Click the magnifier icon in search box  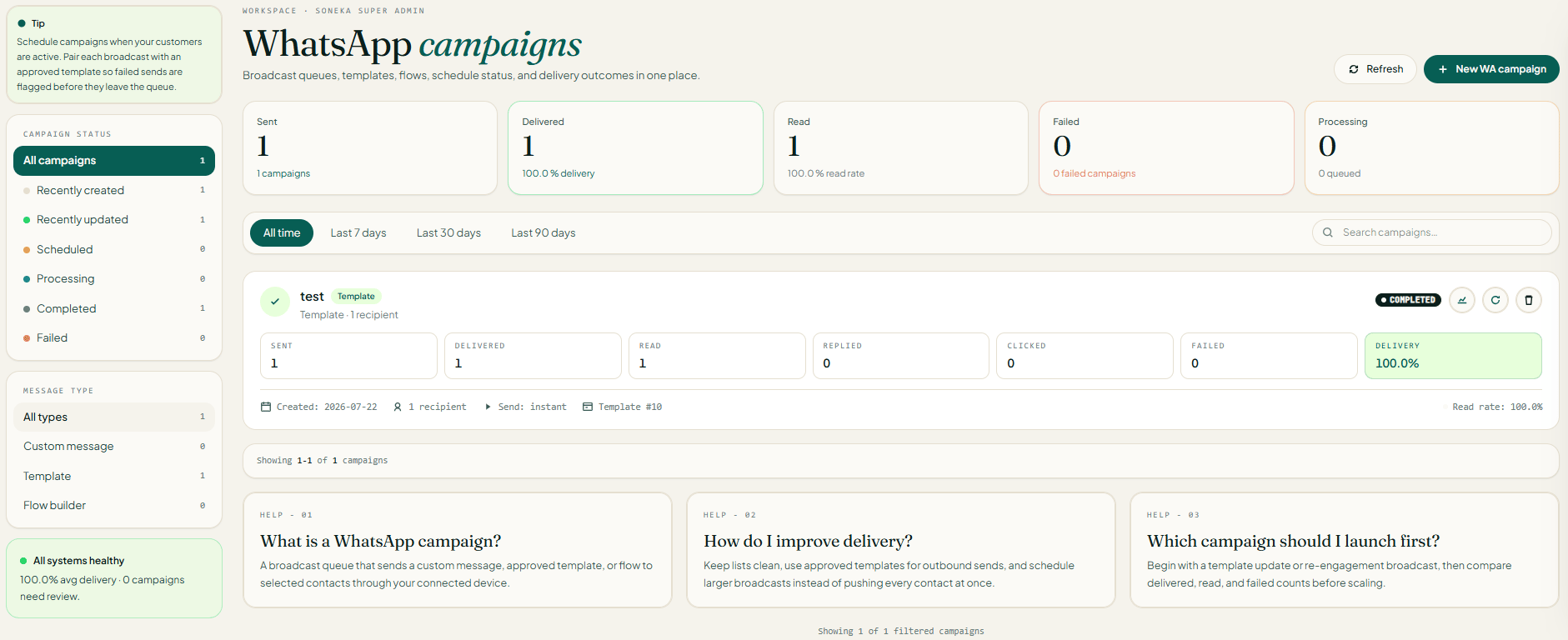click(x=1328, y=232)
